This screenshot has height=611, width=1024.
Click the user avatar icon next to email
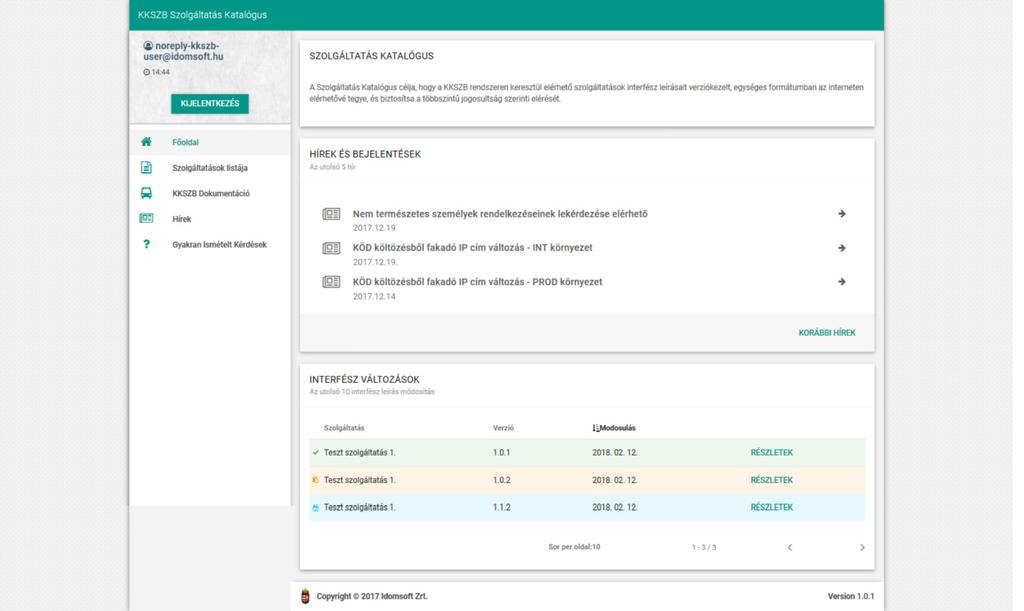148,46
